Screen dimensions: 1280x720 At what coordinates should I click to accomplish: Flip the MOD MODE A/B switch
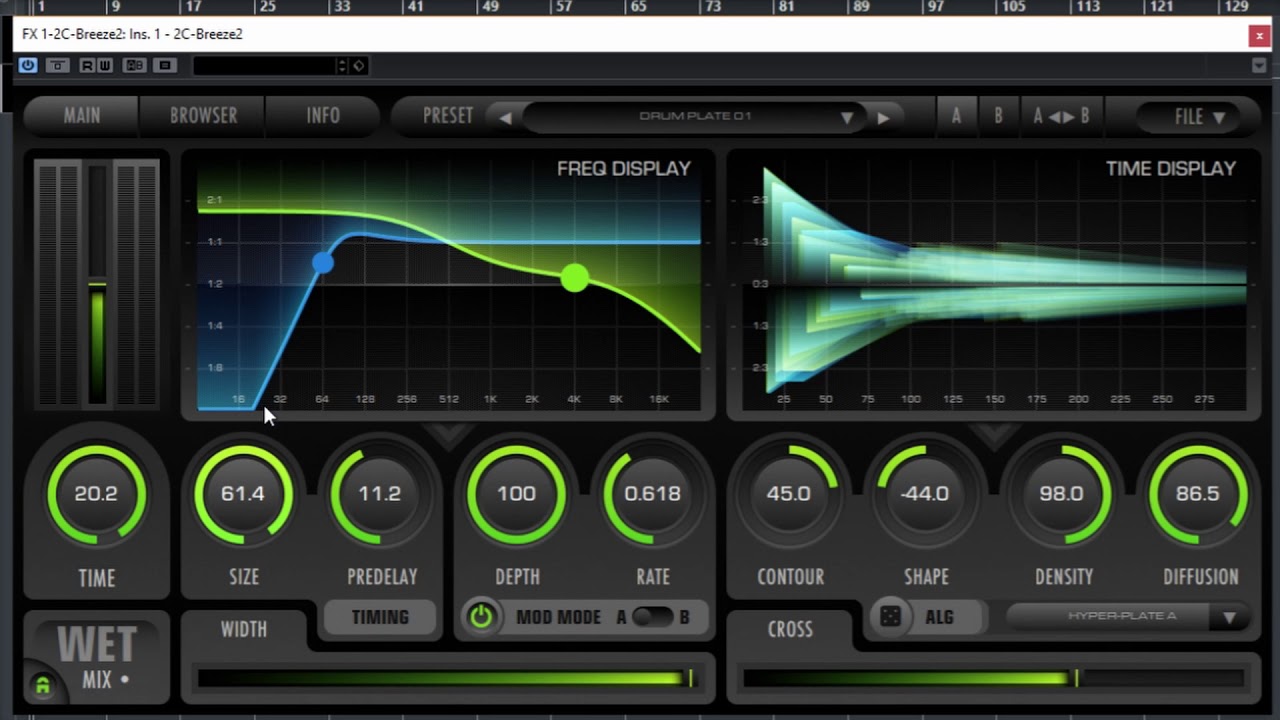tap(652, 617)
